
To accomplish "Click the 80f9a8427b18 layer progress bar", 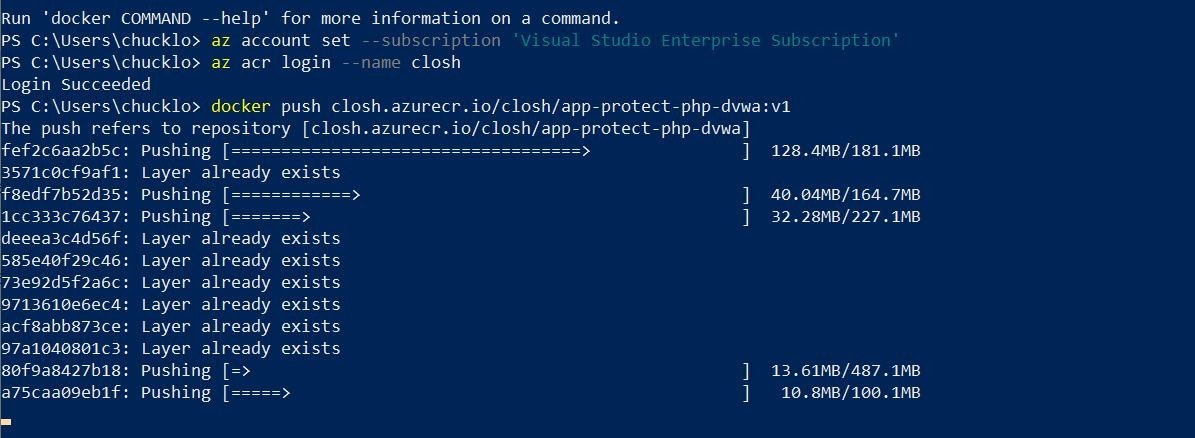I will (487, 371).
